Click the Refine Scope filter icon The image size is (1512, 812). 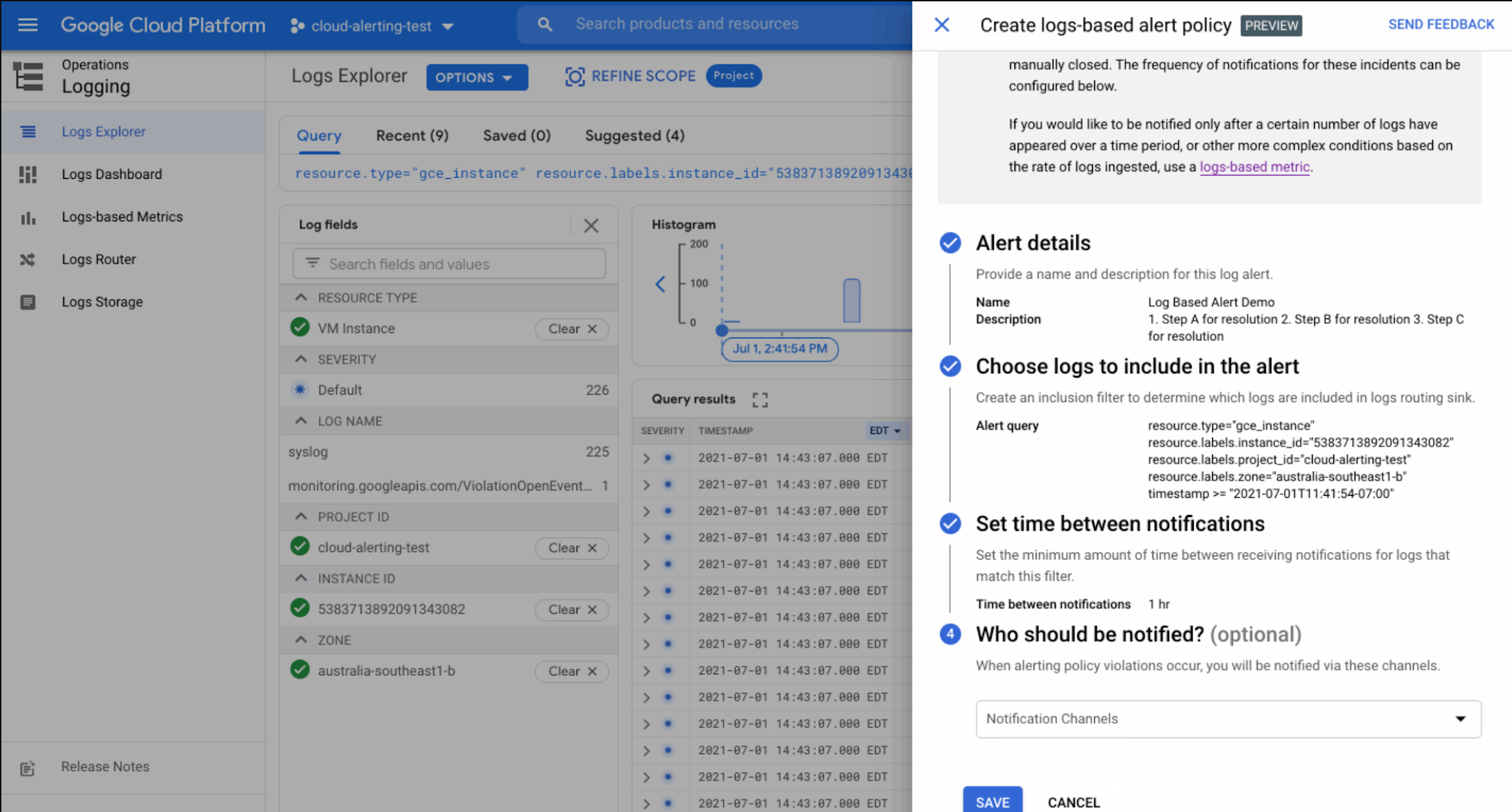[x=575, y=76]
